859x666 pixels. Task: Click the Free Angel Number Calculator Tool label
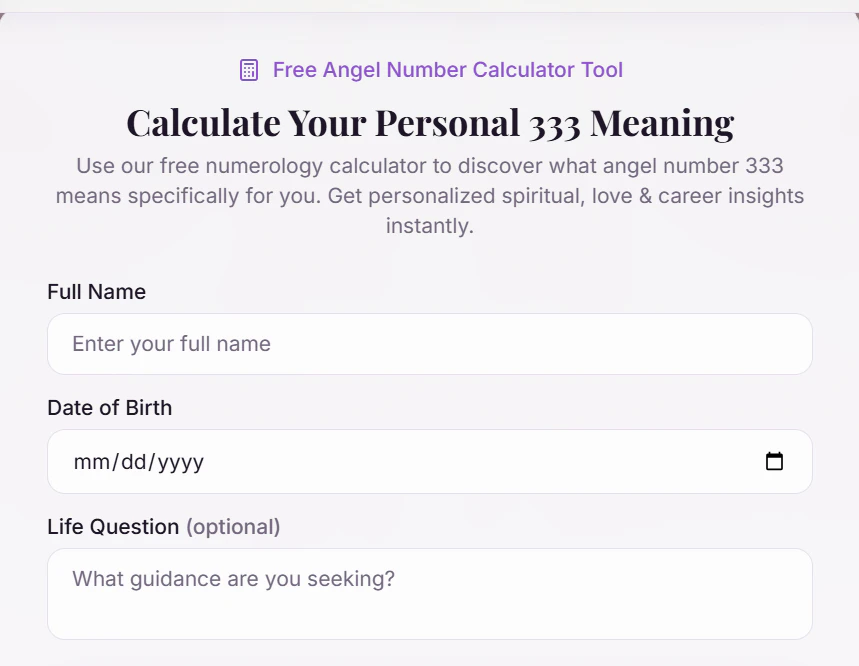(448, 70)
